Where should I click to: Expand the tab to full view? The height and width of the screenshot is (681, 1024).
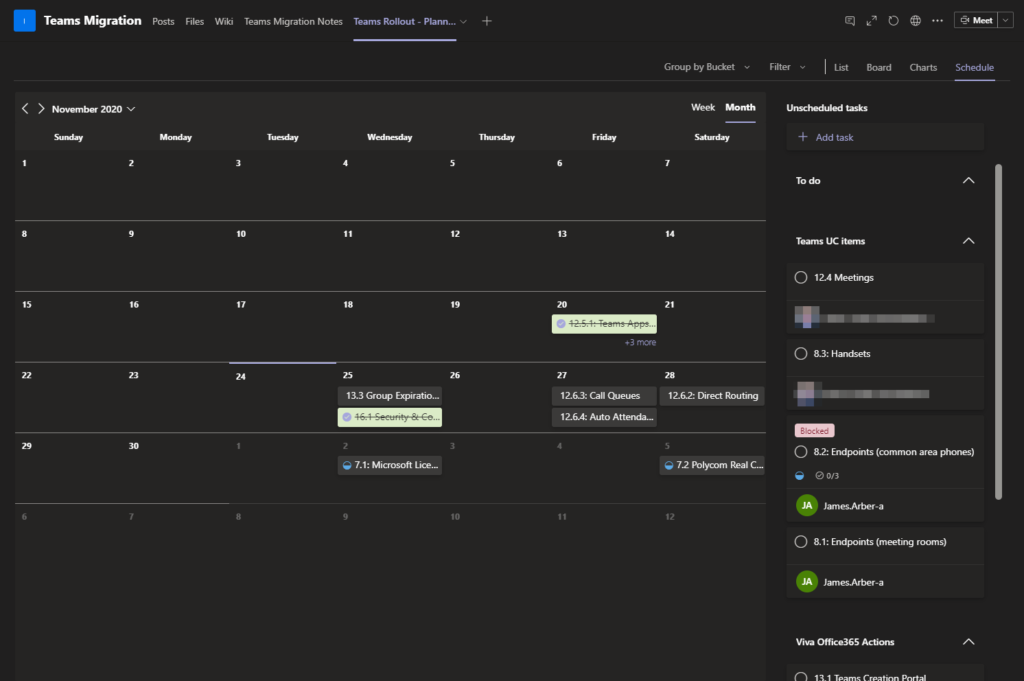click(871, 21)
